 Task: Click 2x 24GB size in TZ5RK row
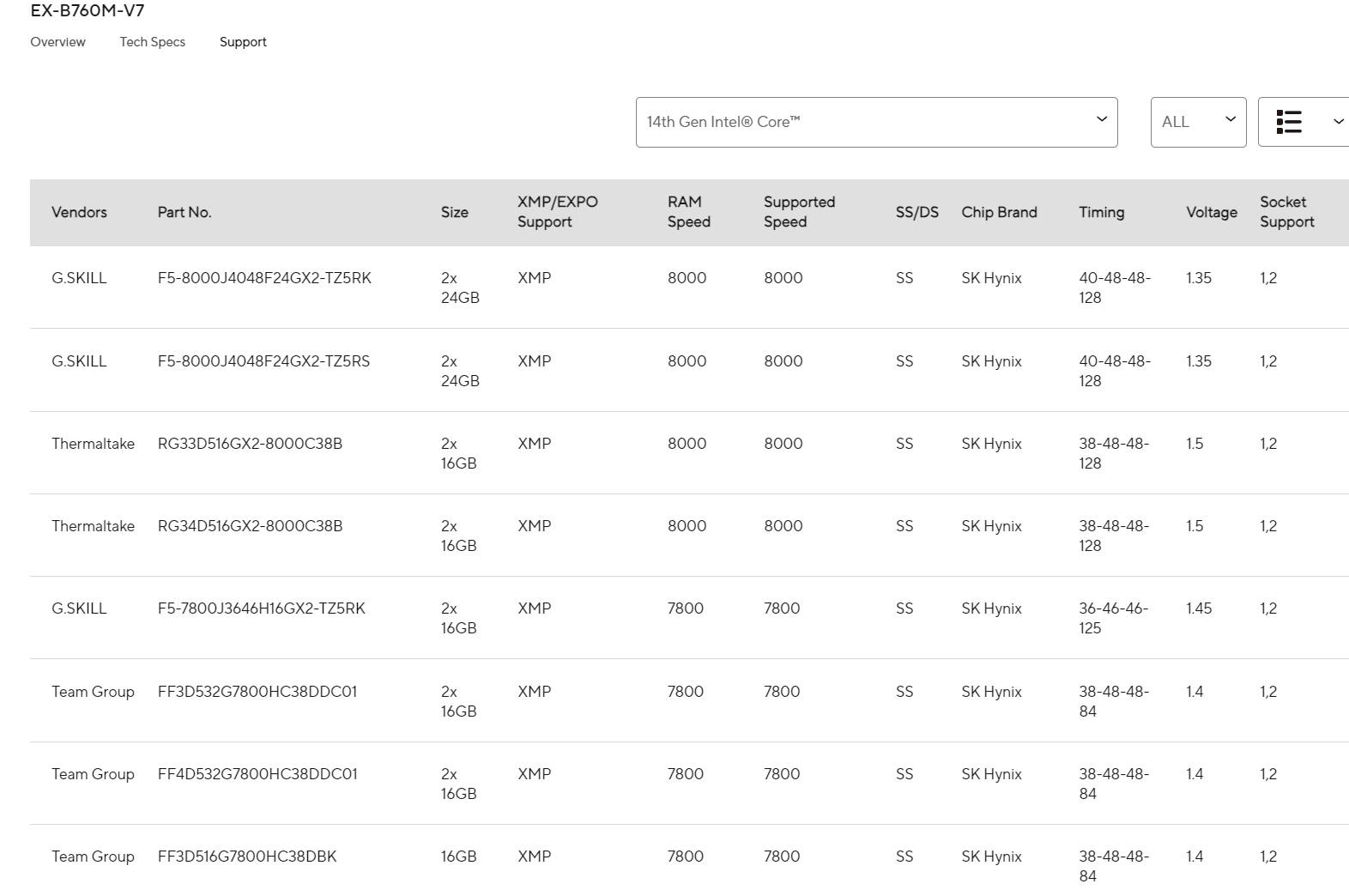(460, 288)
